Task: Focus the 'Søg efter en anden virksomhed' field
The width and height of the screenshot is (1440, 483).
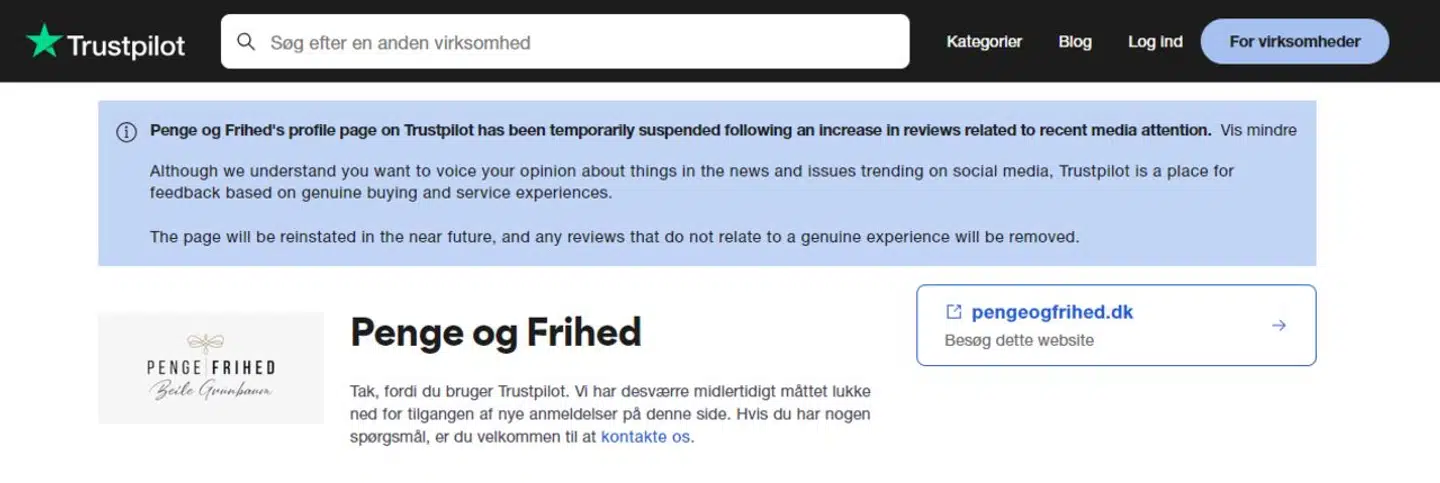Action: (580, 42)
